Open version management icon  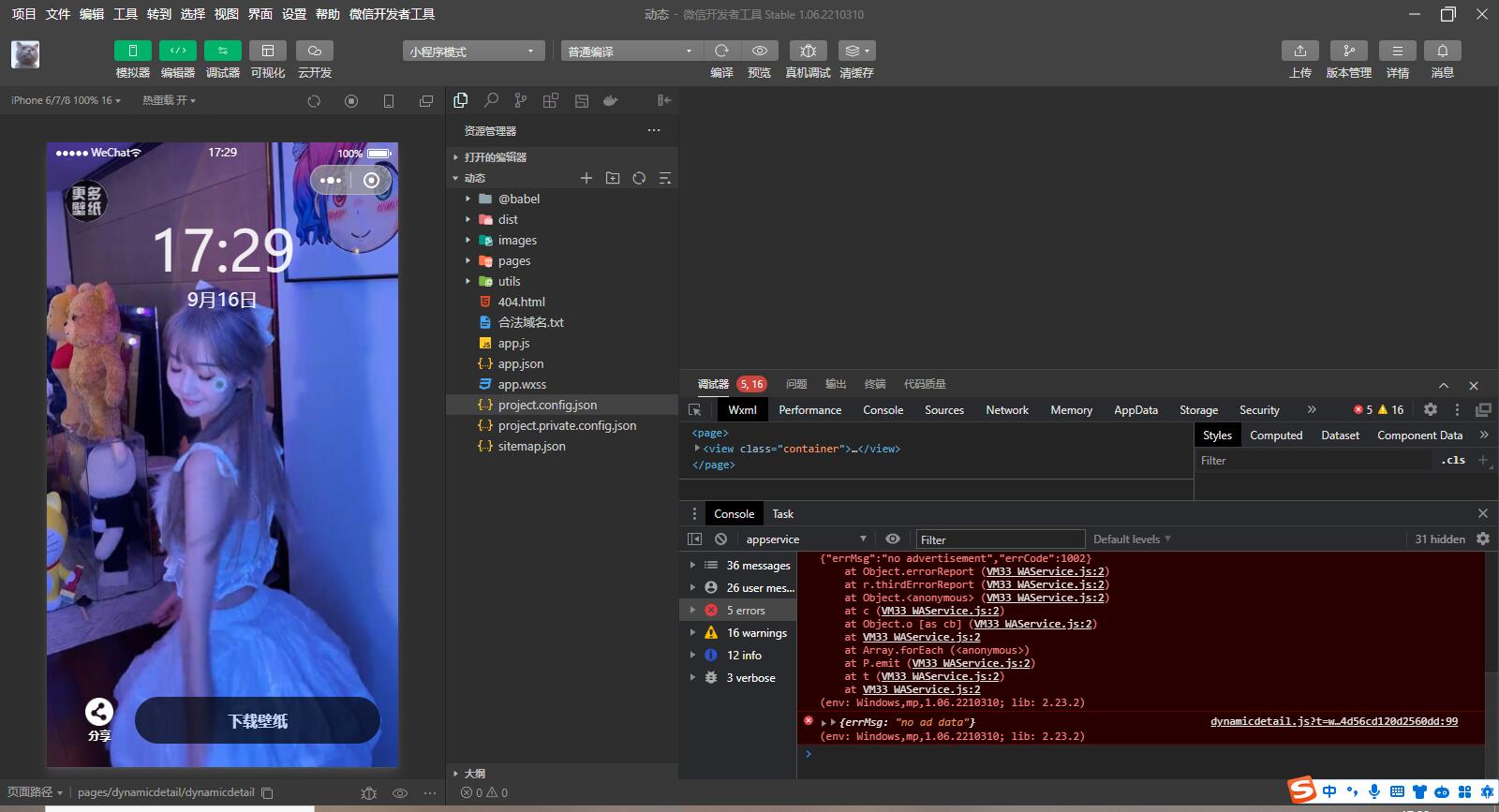coord(1348,51)
